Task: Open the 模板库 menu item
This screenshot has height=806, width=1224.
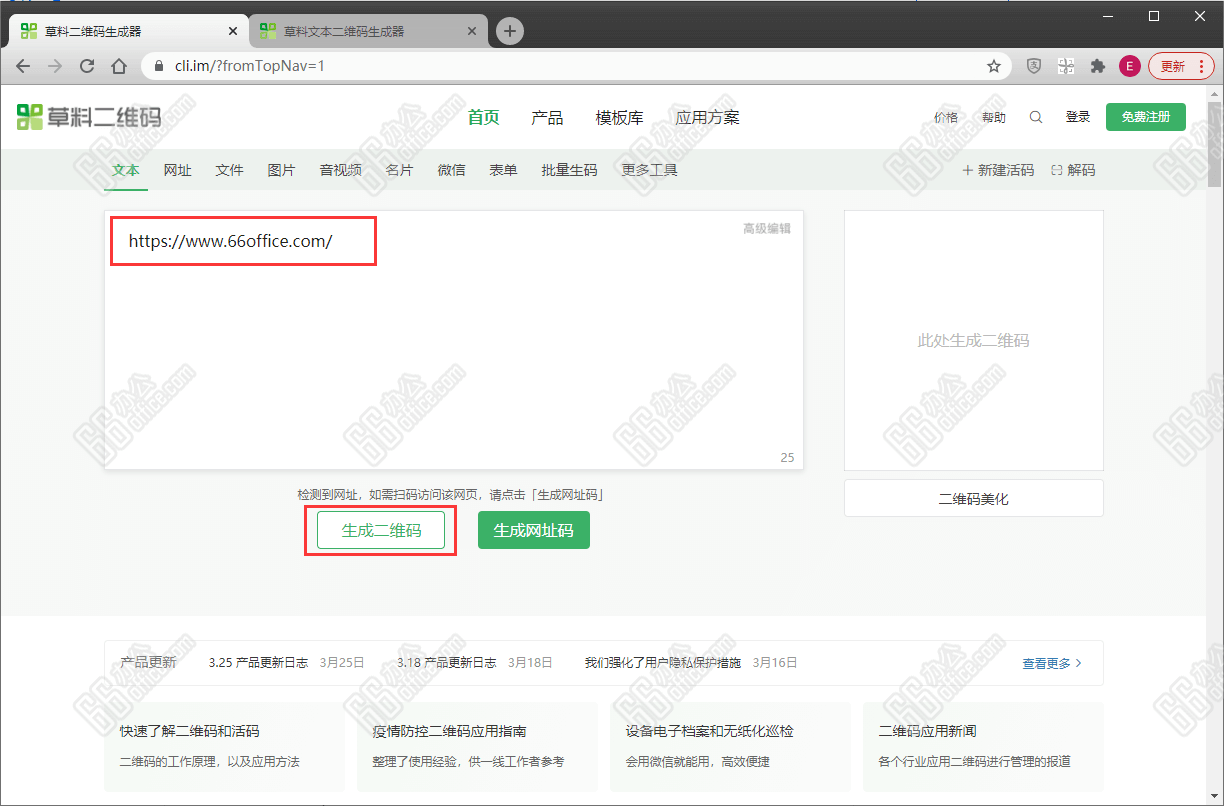Action: [619, 118]
